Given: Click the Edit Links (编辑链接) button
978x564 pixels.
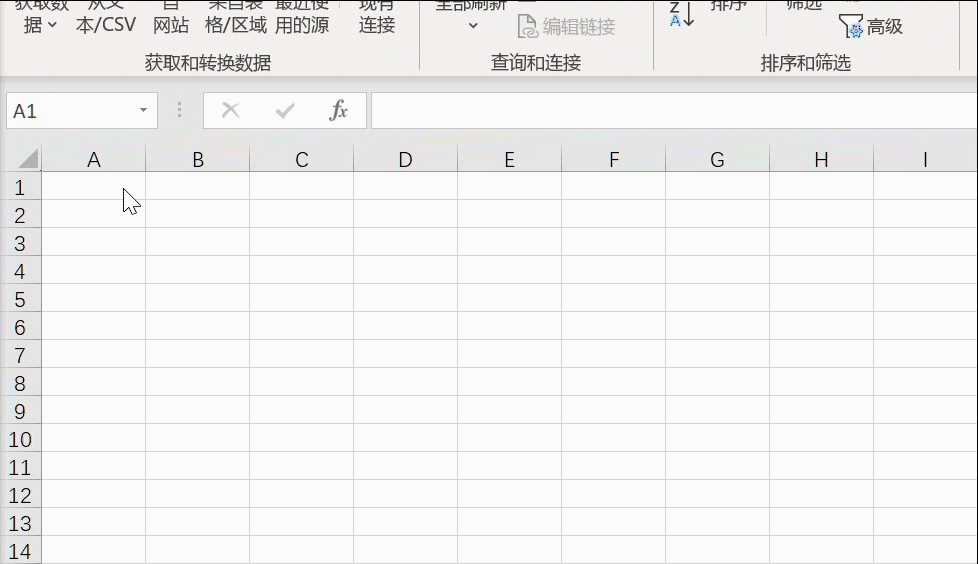Looking at the screenshot, I should (566, 26).
